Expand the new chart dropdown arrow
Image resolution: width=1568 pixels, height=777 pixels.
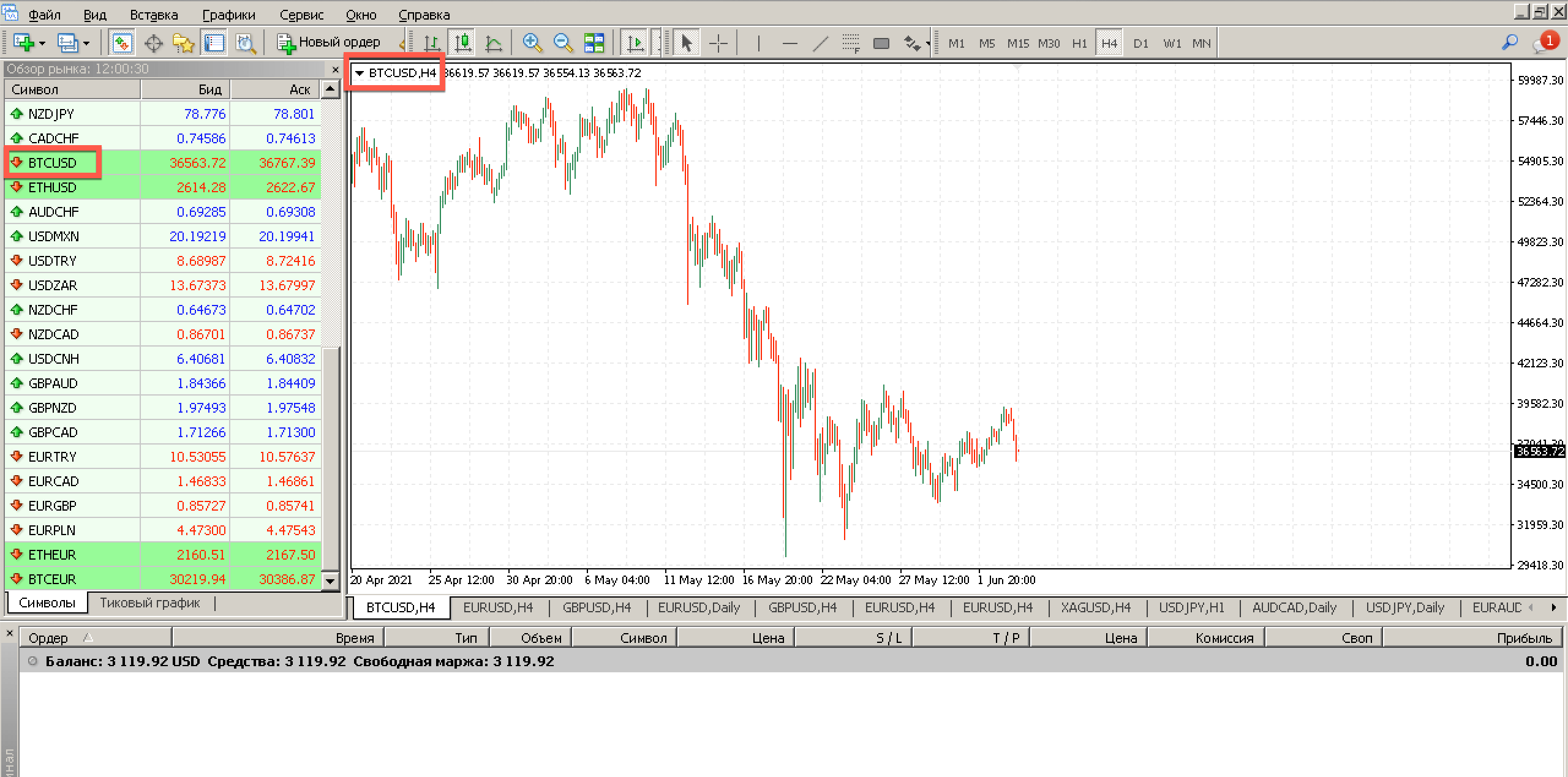(42, 43)
